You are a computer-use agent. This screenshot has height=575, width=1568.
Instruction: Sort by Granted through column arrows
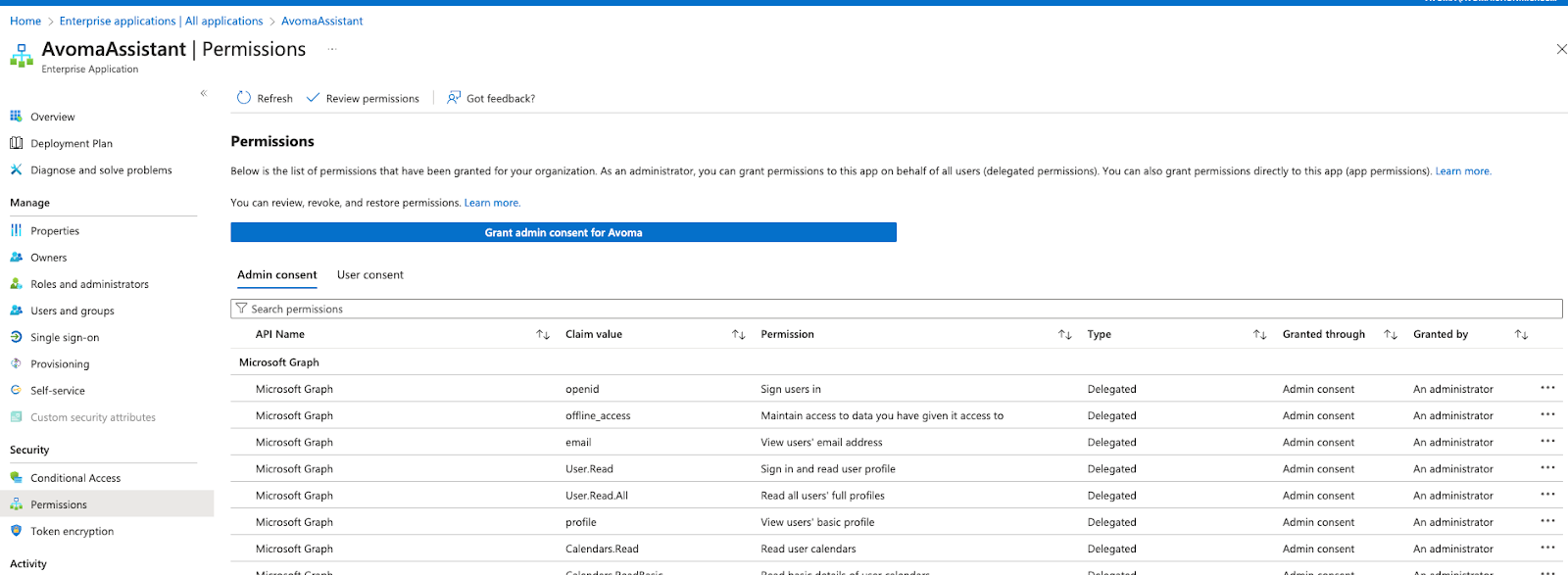pos(1391,334)
